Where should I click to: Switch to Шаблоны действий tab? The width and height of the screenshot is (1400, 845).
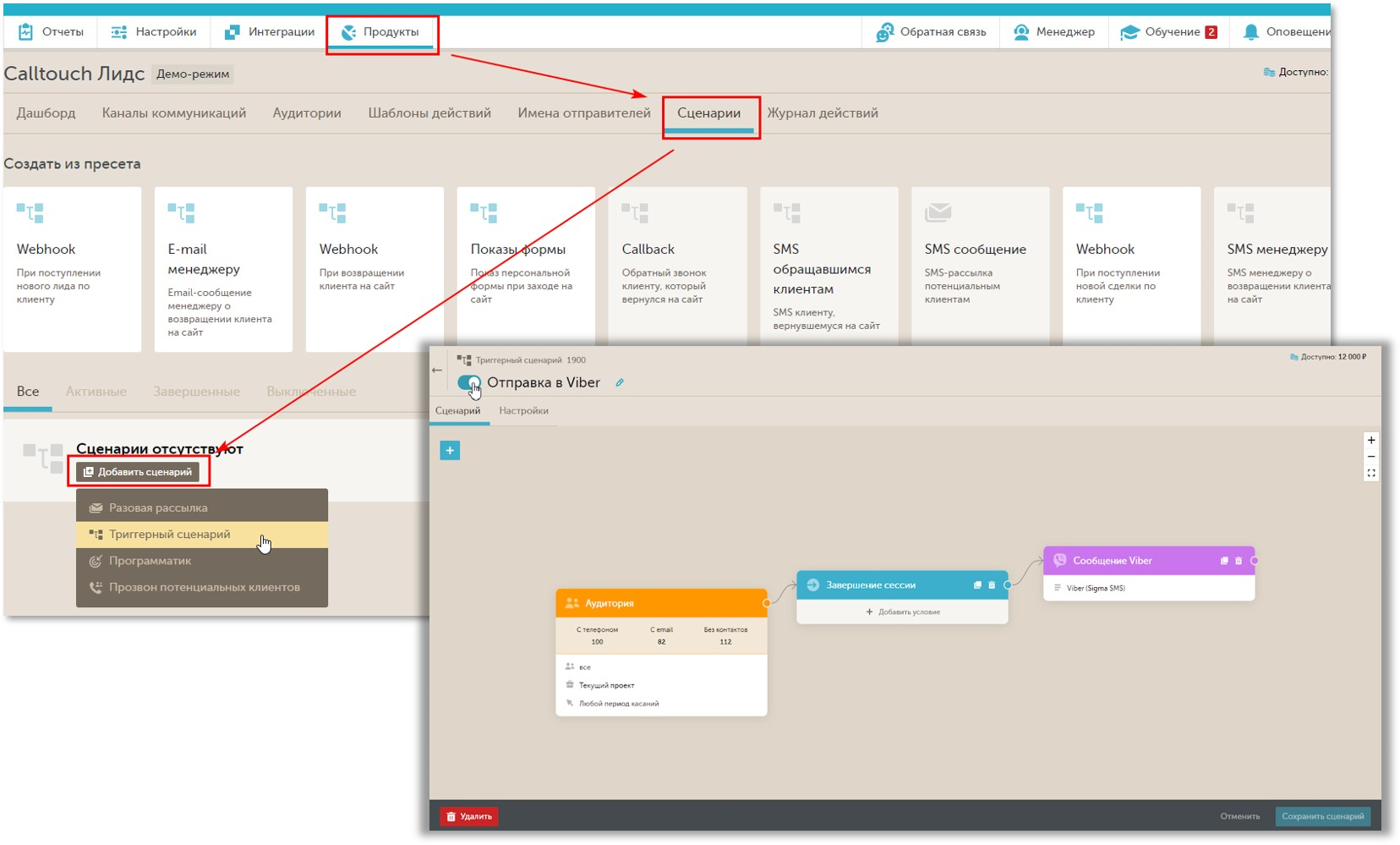(x=429, y=113)
